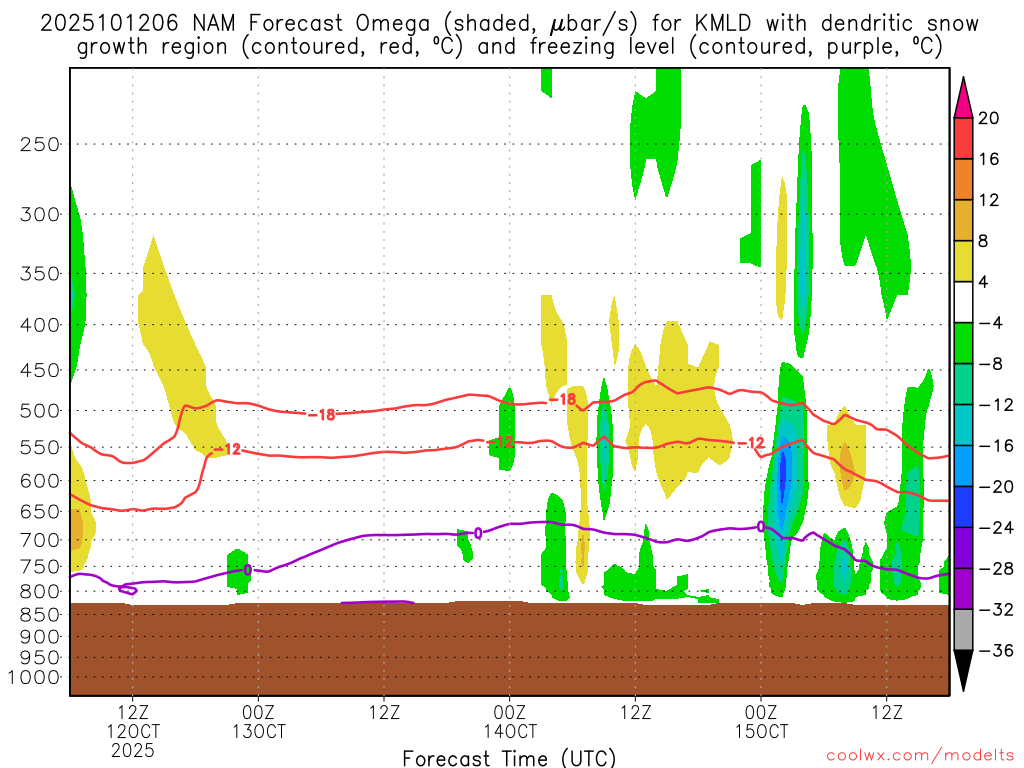1024x768 pixels.
Task: Click the orange 12 to 16 colorbar swatch
Action: (963, 180)
